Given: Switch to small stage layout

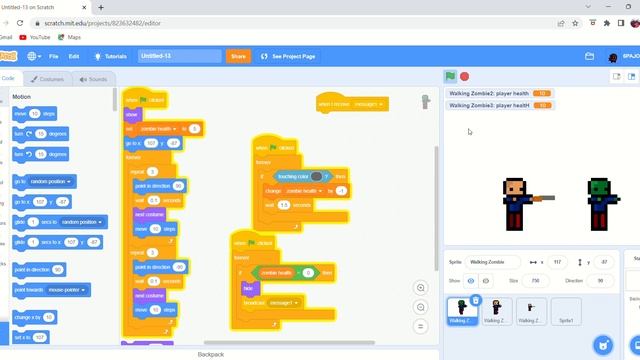Looking at the screenshot, I should tap(617, 76).
